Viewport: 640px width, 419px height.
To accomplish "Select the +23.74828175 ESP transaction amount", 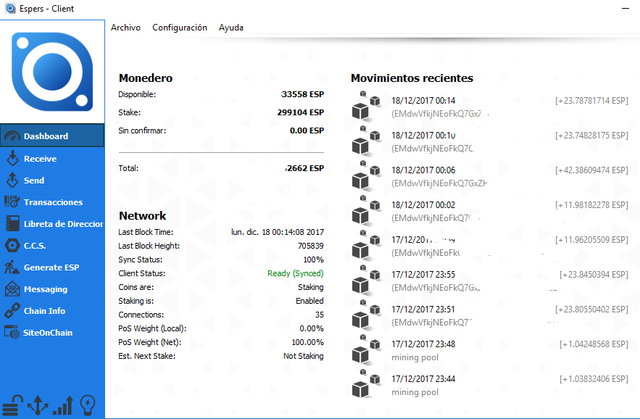I will coord(591,135).
